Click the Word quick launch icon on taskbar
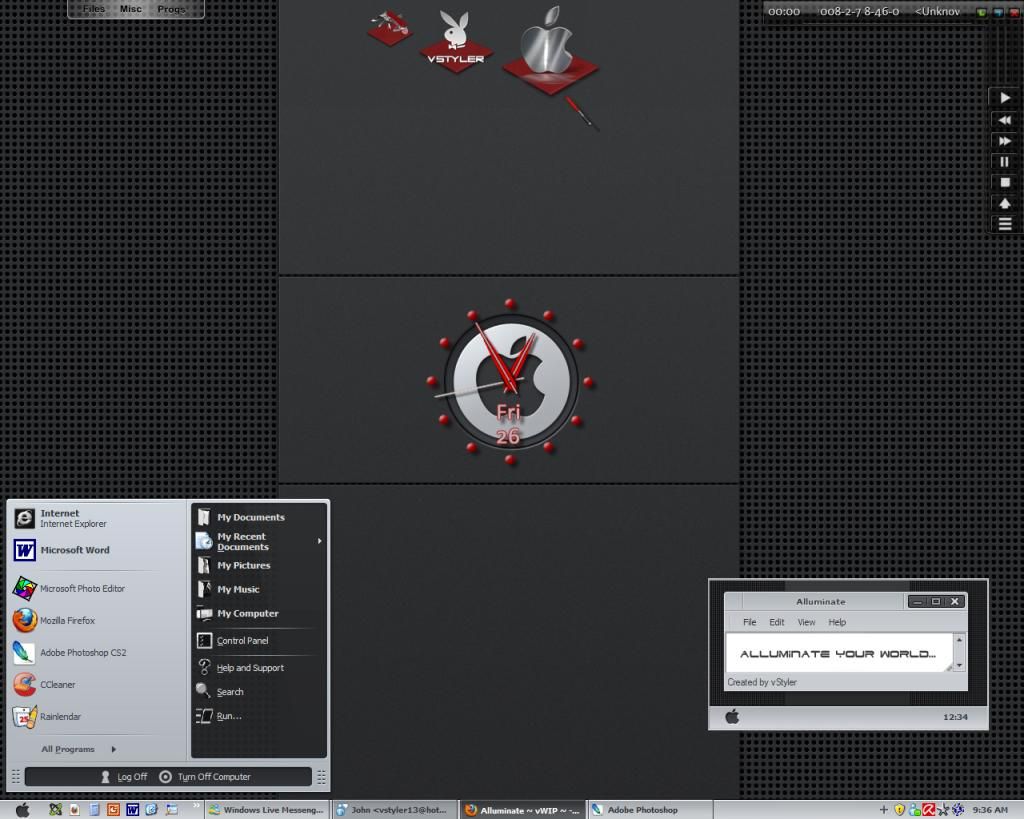The height and width of the screenshot is (819, 1024). click(x=133, y=810)
